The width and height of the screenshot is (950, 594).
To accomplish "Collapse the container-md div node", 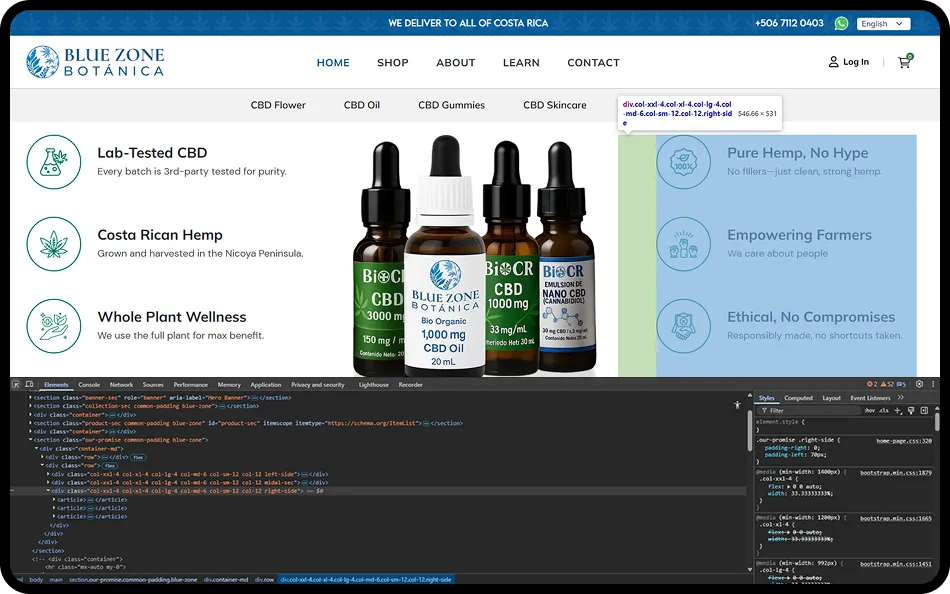I will click(x=36, y=448).
